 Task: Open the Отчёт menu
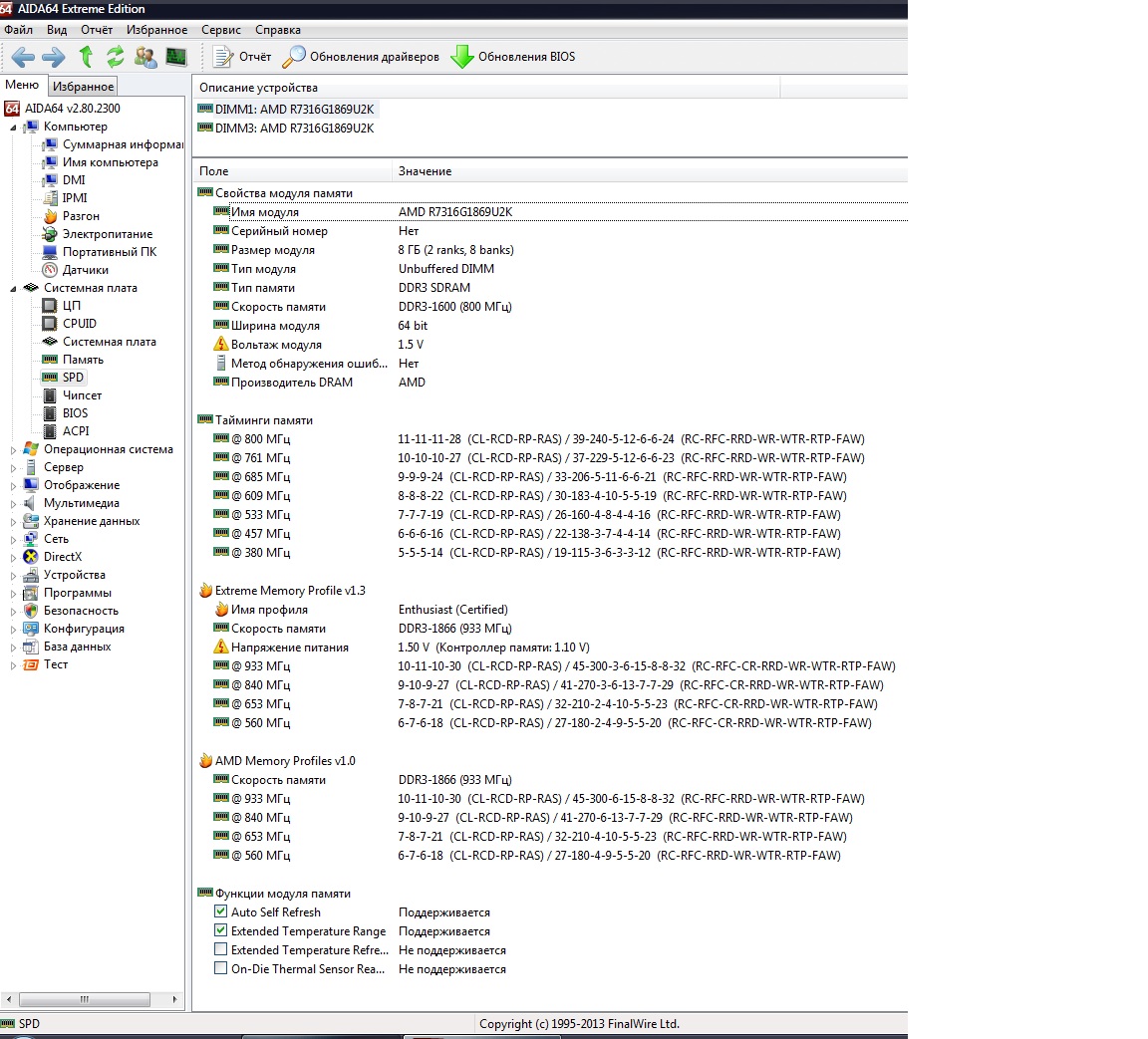(97, 30)
